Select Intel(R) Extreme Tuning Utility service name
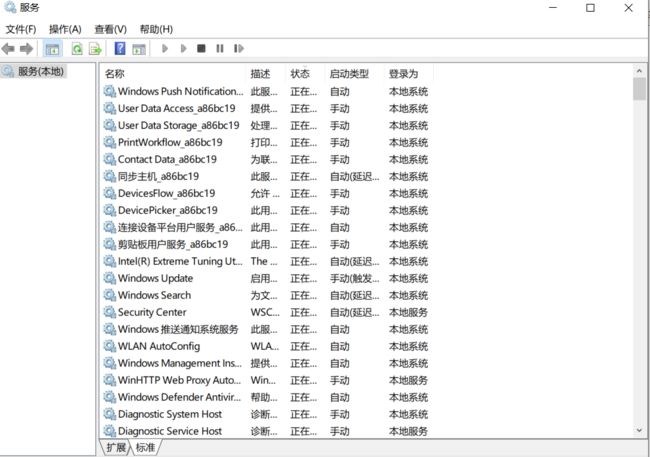The height and width of the screenshot is (457, 650). pos(180,261)
